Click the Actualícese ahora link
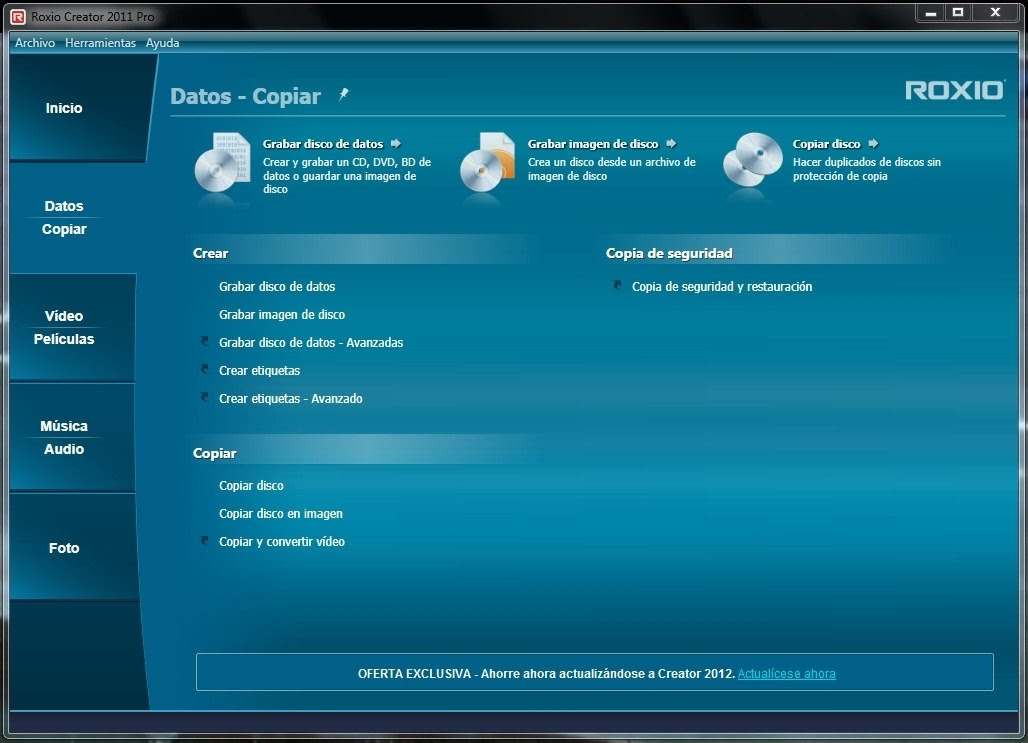1028x743 pixels. tap(786, 673)
